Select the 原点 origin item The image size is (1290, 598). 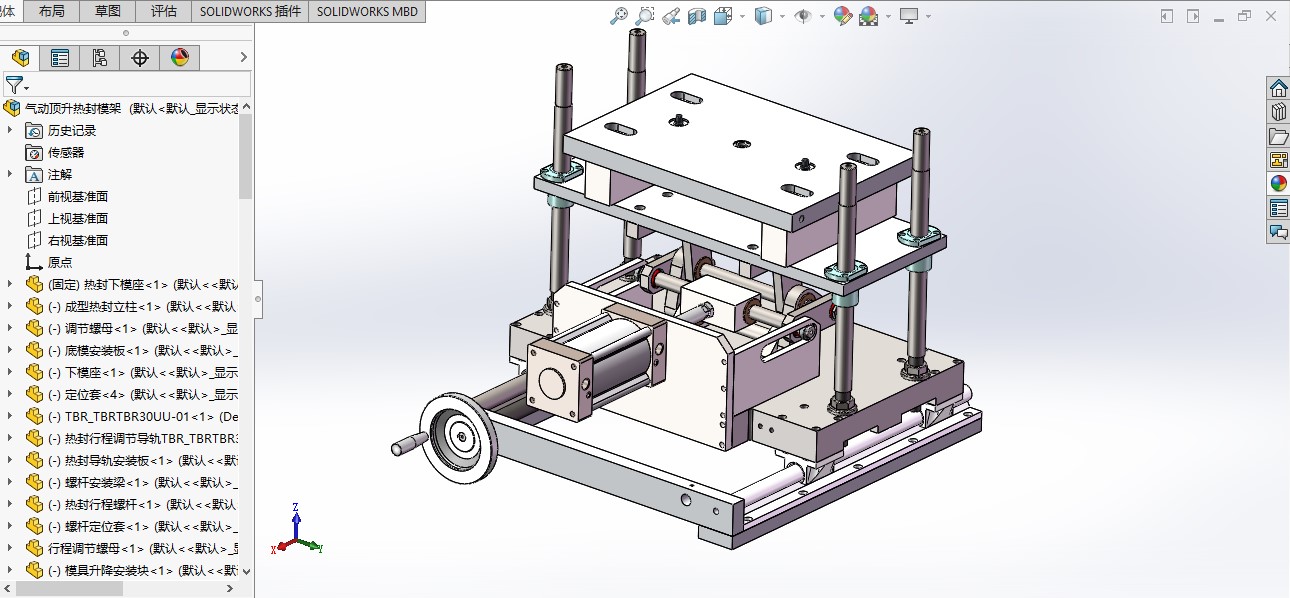tap(60, 262)
